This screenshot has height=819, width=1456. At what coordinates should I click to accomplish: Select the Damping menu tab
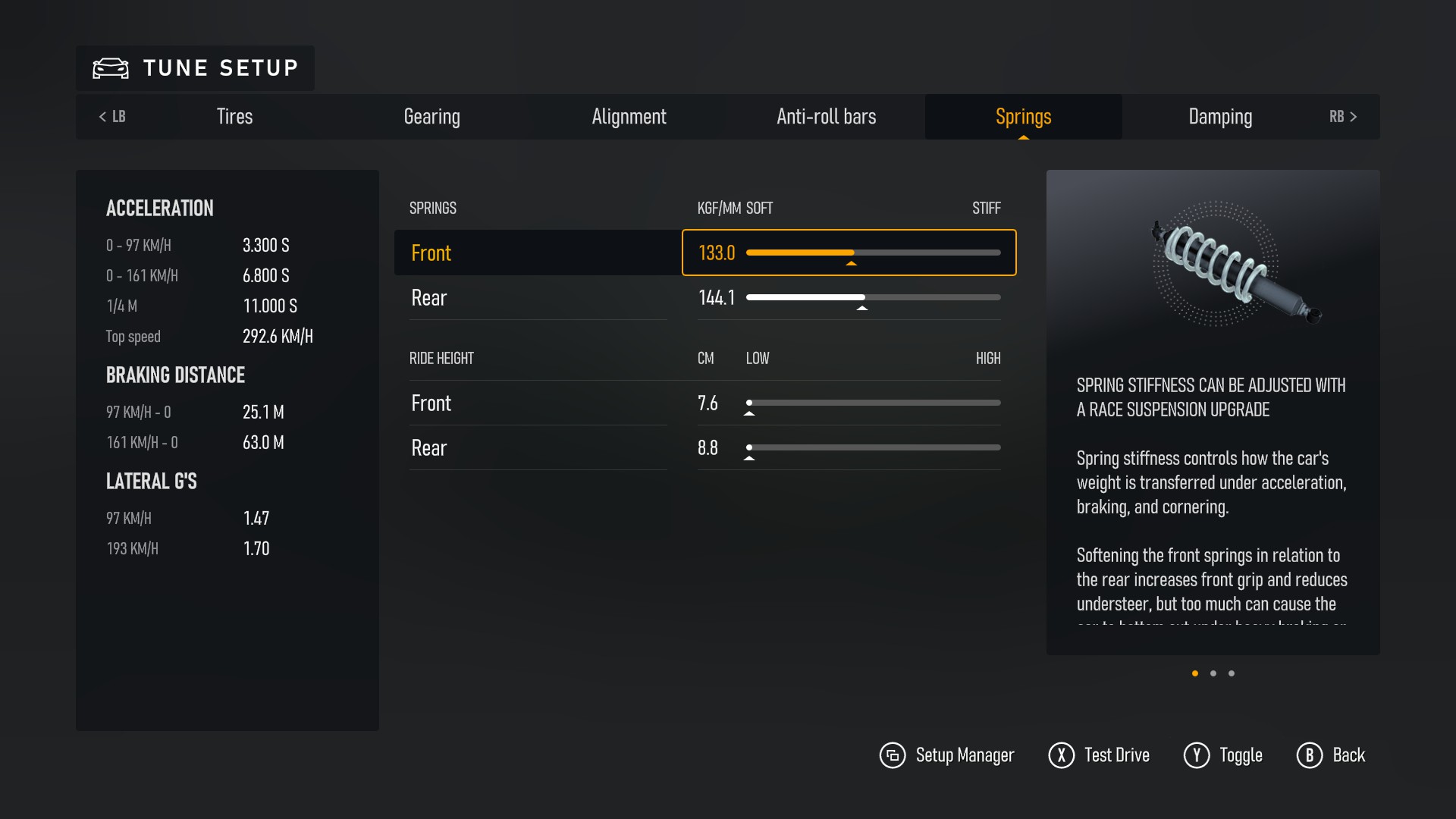tap(1219, 117)
